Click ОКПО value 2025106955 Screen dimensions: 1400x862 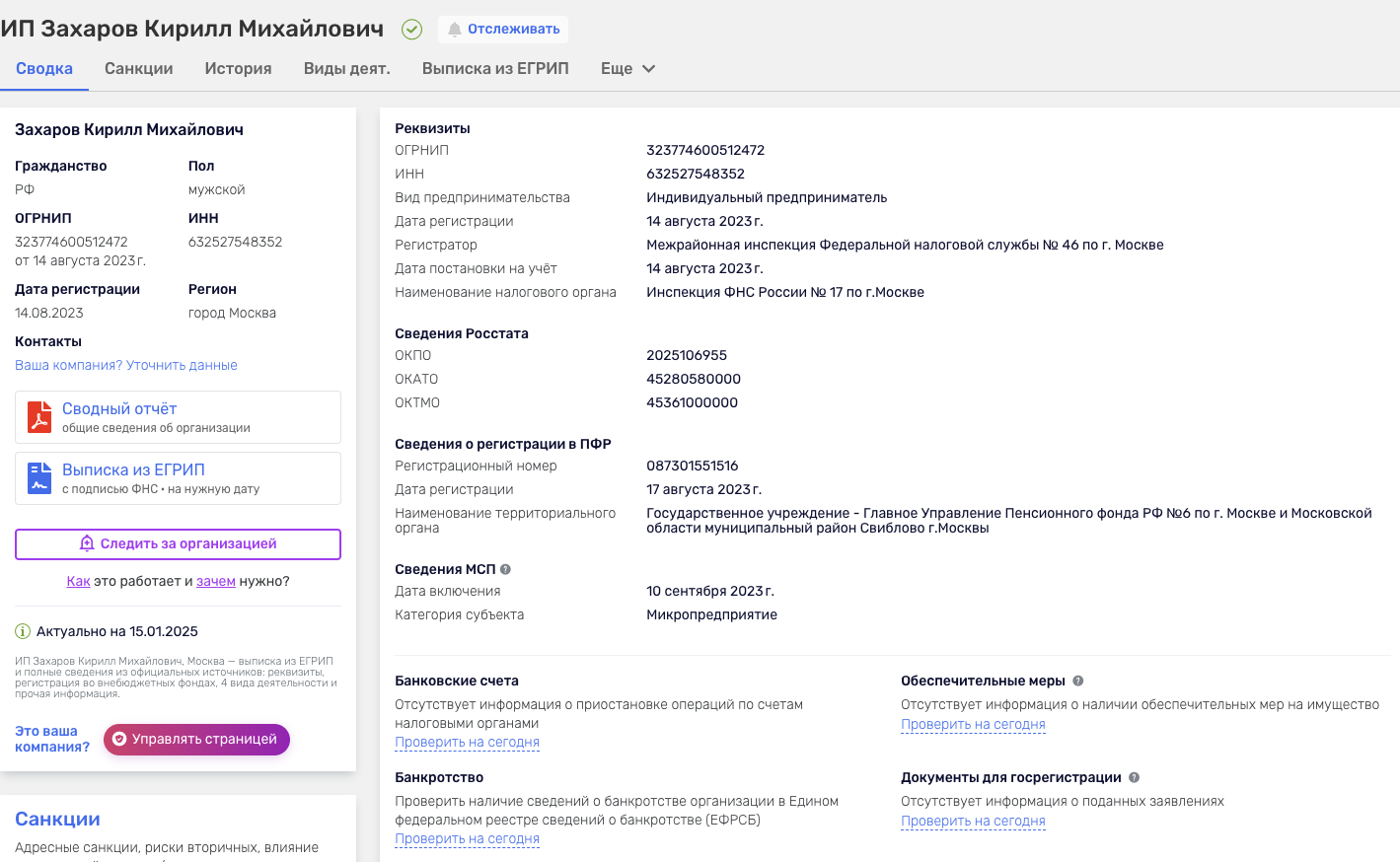[x=687, y=355]
